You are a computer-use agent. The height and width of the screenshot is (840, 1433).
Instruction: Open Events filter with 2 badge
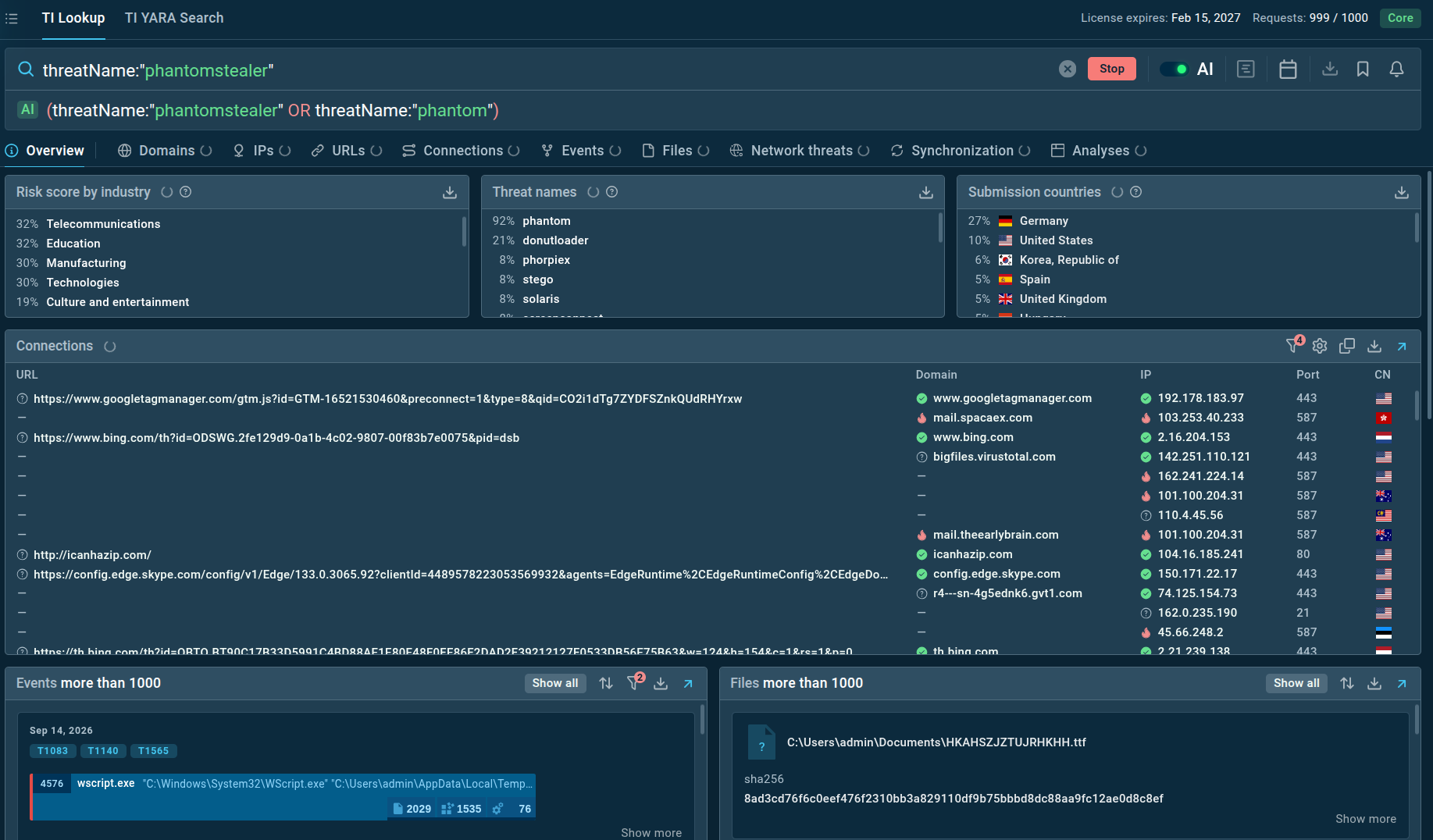click(635, 682)
